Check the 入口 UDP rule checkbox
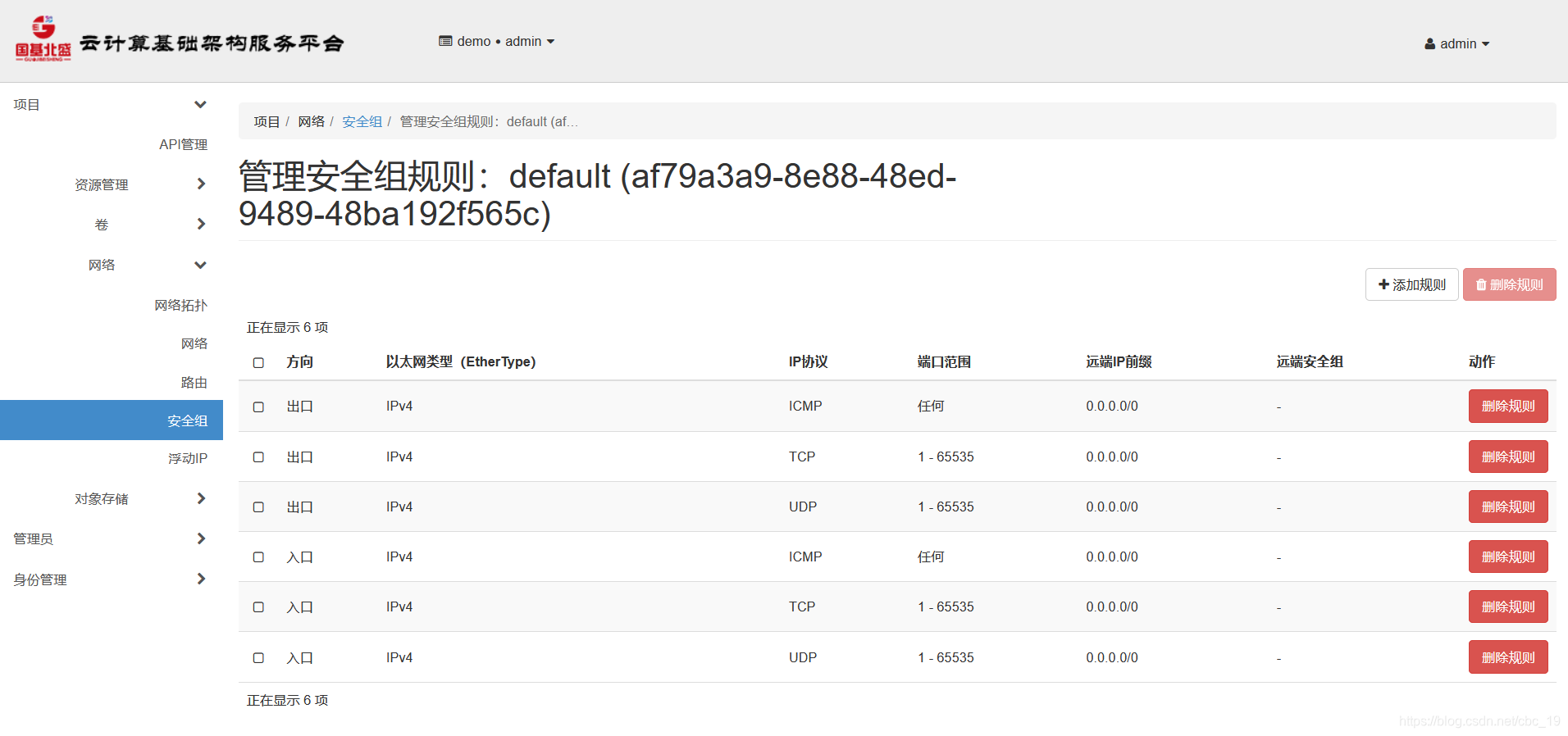 tap(258, 658)
